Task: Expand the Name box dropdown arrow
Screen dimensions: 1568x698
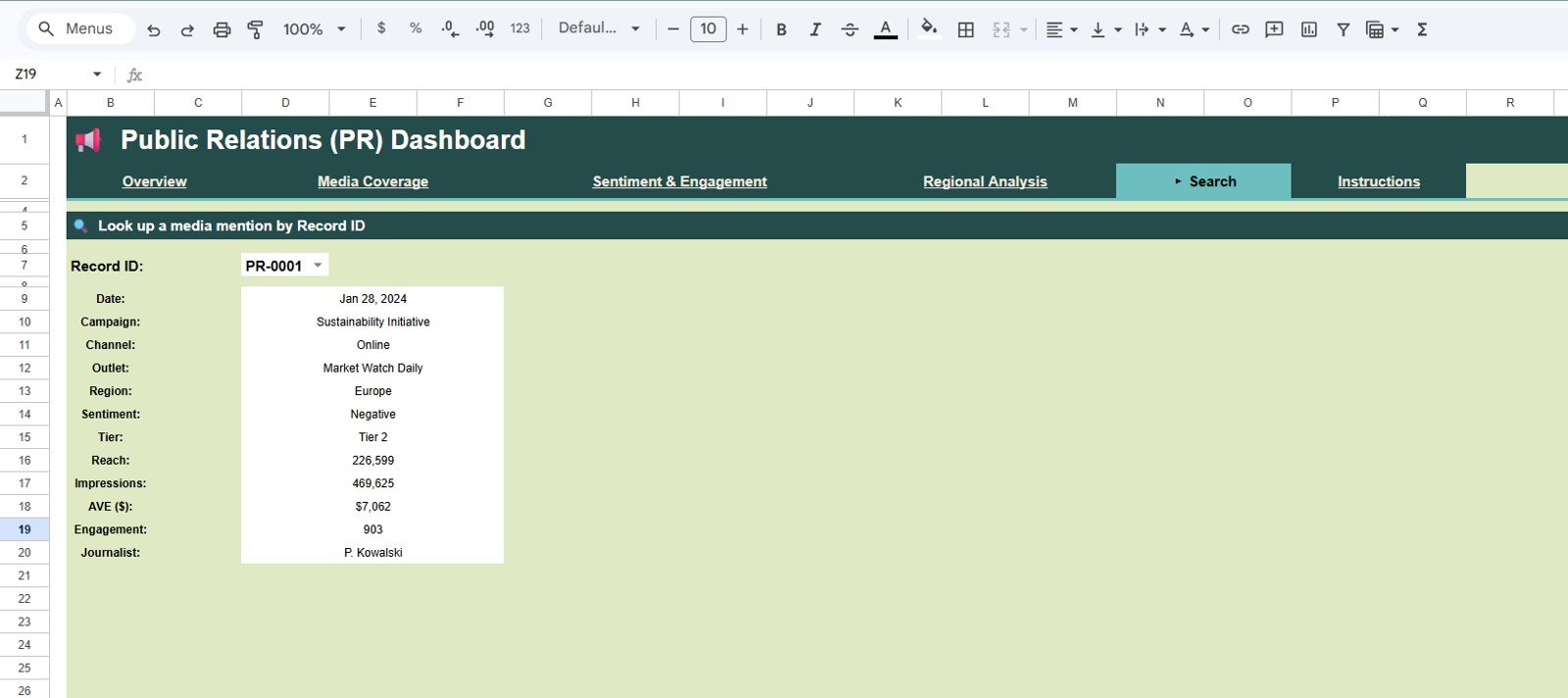Action: (x=96, y=75)
